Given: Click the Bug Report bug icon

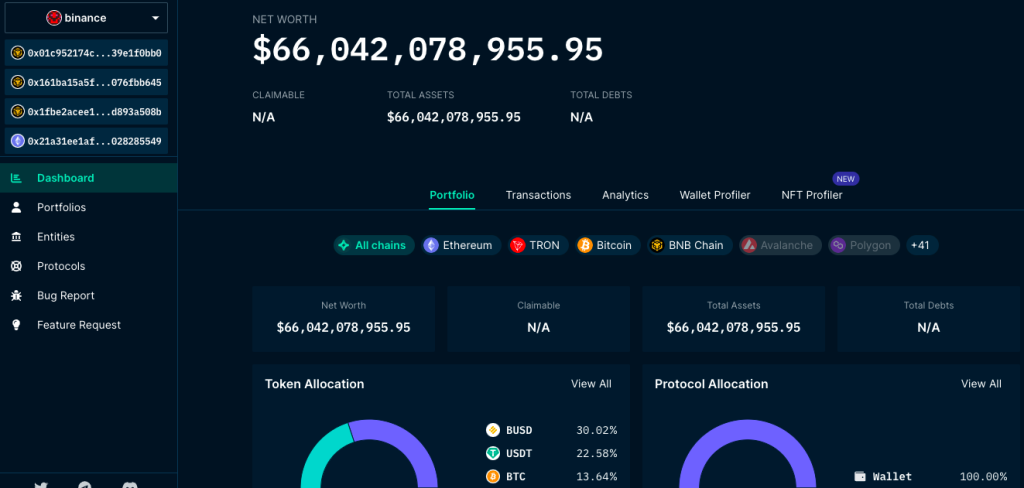Looking at the screenshot, I should 16,296.
